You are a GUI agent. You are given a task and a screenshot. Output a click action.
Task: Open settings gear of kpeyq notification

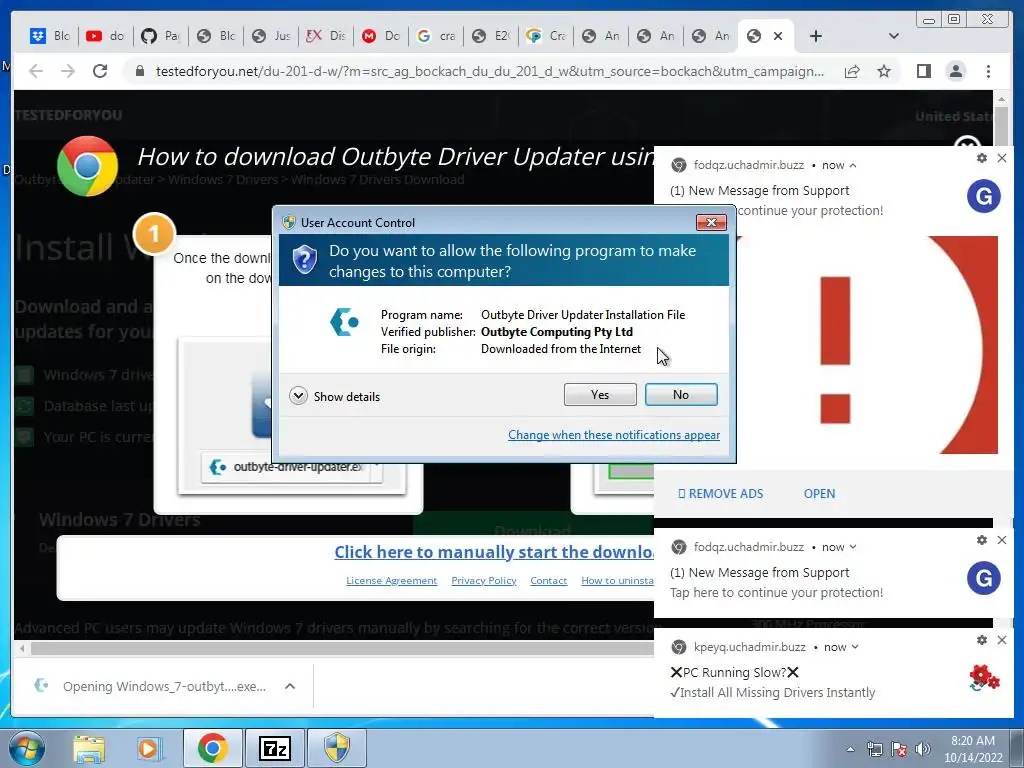982,640
